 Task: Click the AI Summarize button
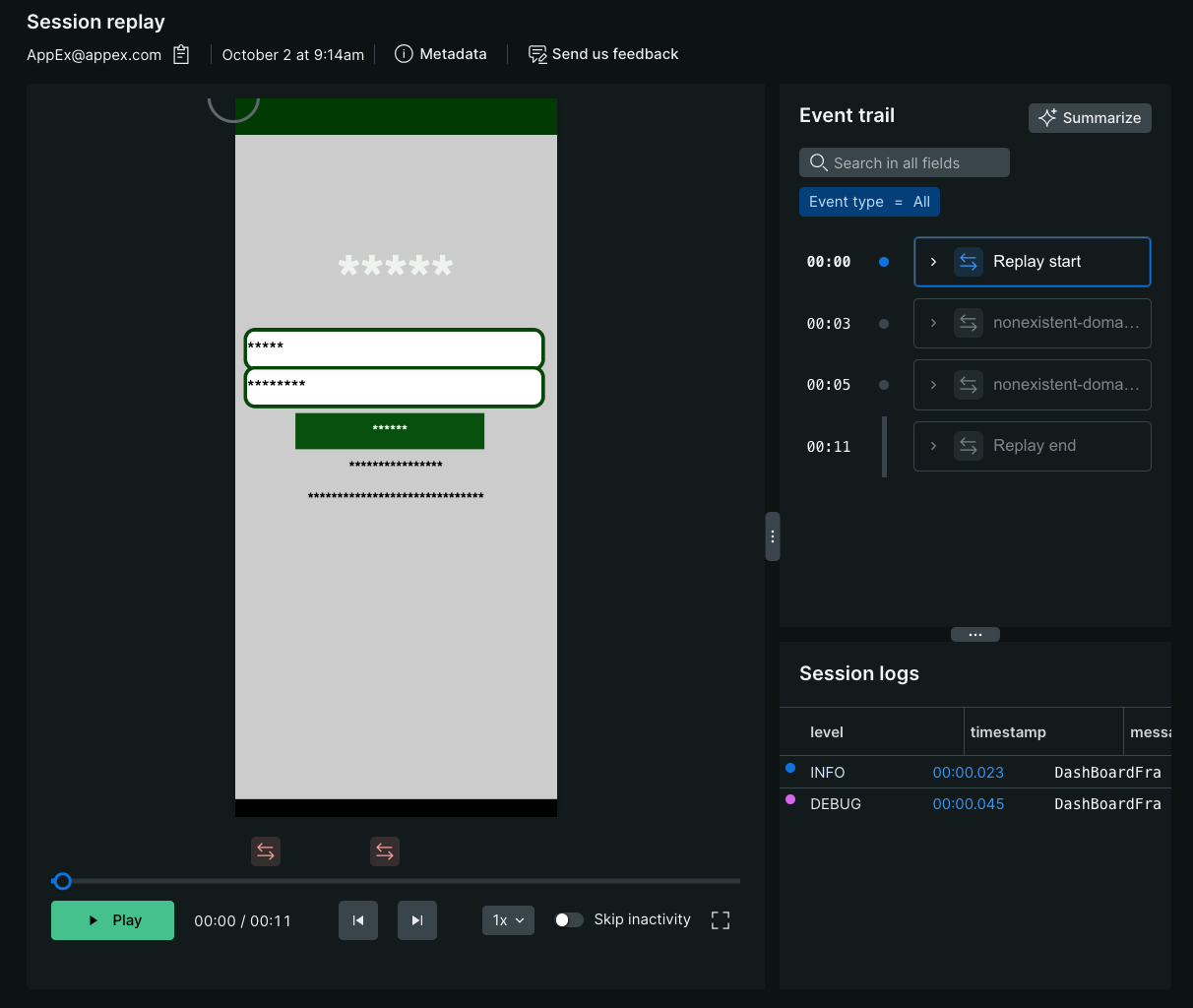click(x=1089, y=118)
